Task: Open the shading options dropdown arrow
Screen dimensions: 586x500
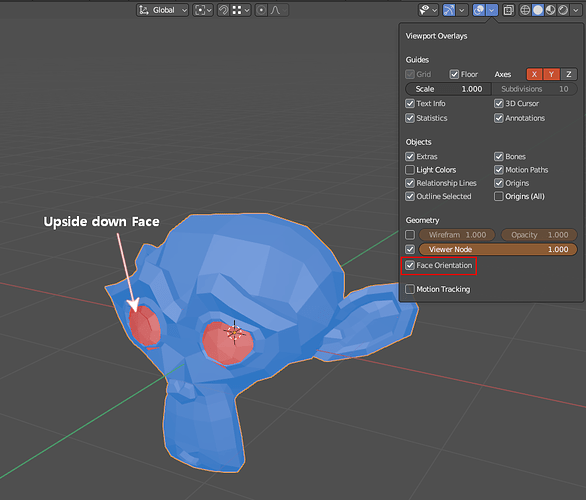Action: click(x=576, y=10)
